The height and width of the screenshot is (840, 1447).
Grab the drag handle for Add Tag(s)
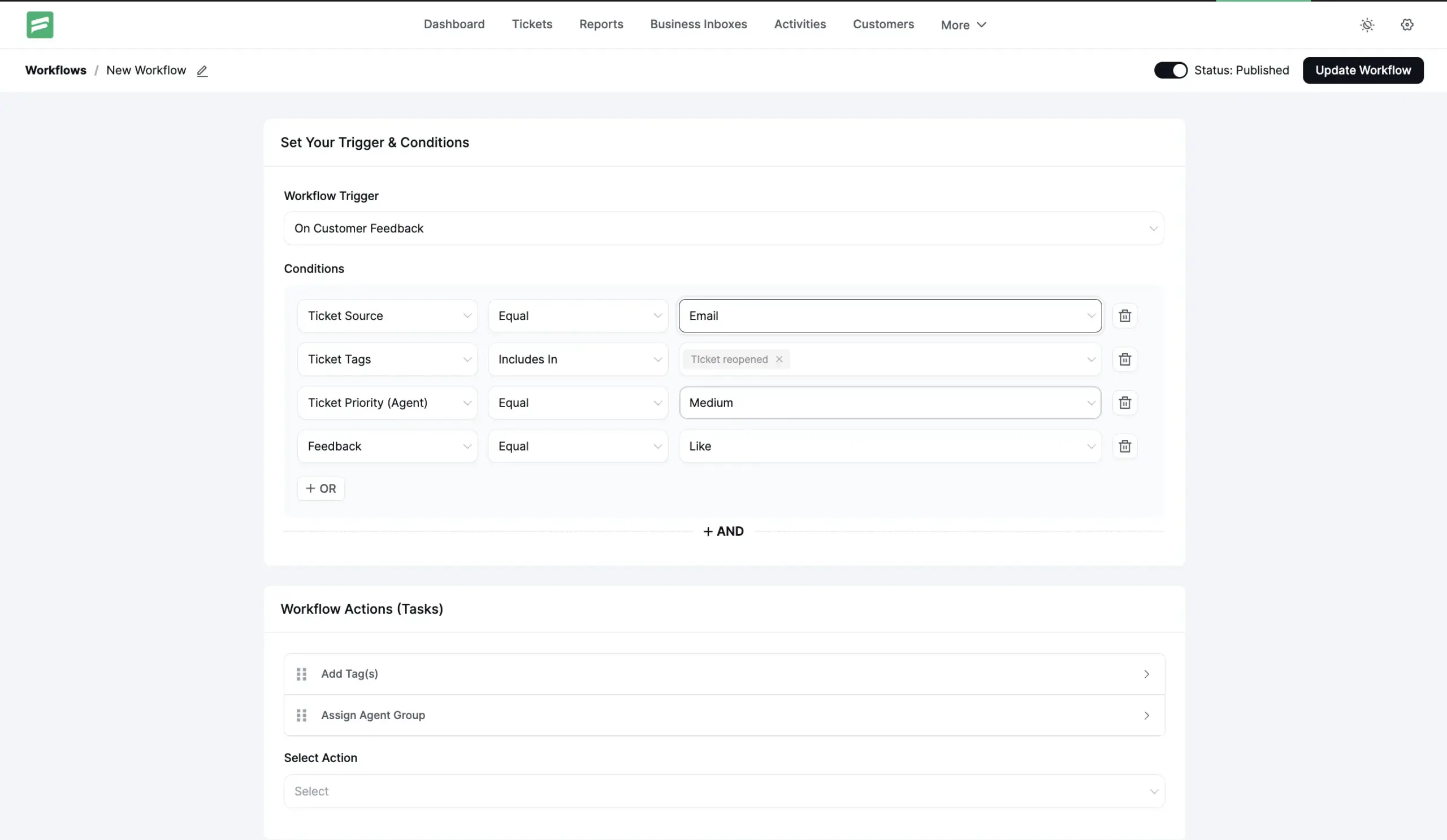301,674
